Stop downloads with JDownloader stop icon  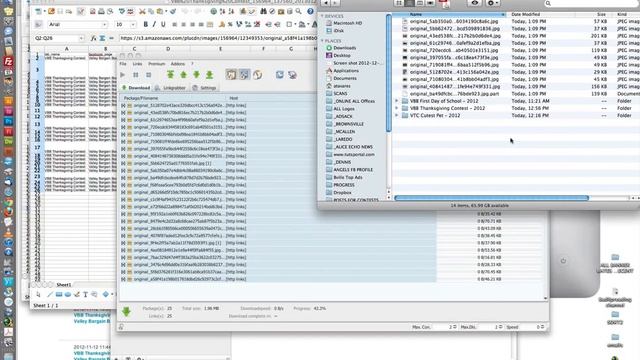(x=149, y=75)
